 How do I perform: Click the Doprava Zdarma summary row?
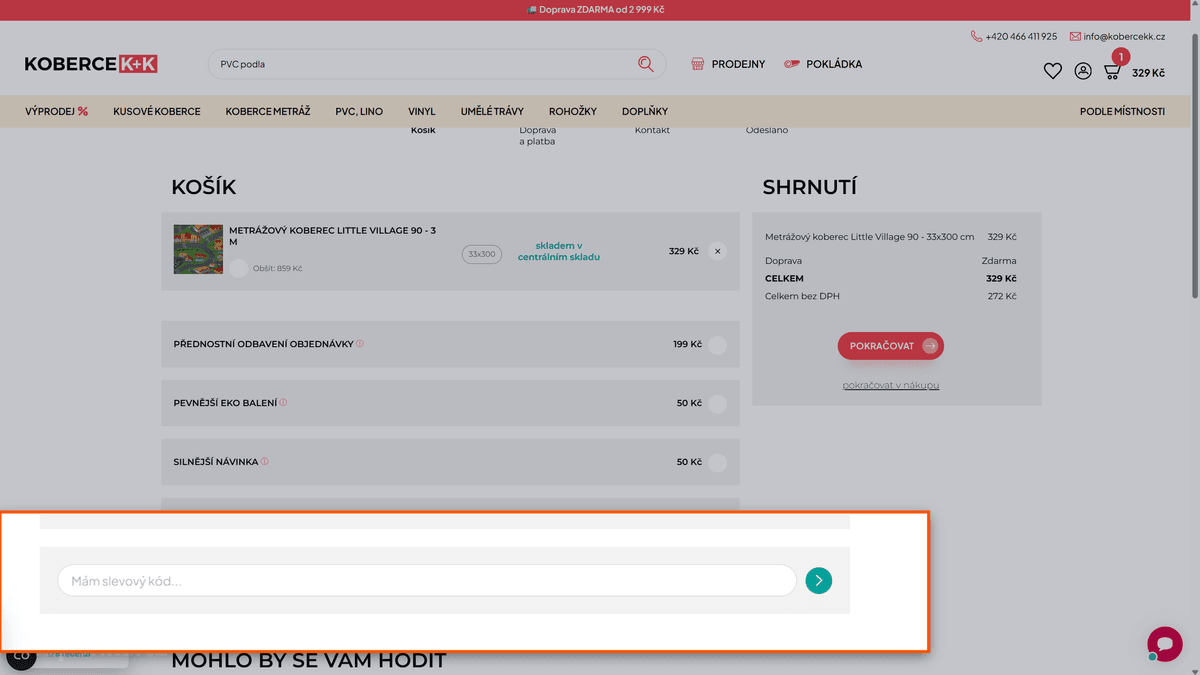[890, 260]
